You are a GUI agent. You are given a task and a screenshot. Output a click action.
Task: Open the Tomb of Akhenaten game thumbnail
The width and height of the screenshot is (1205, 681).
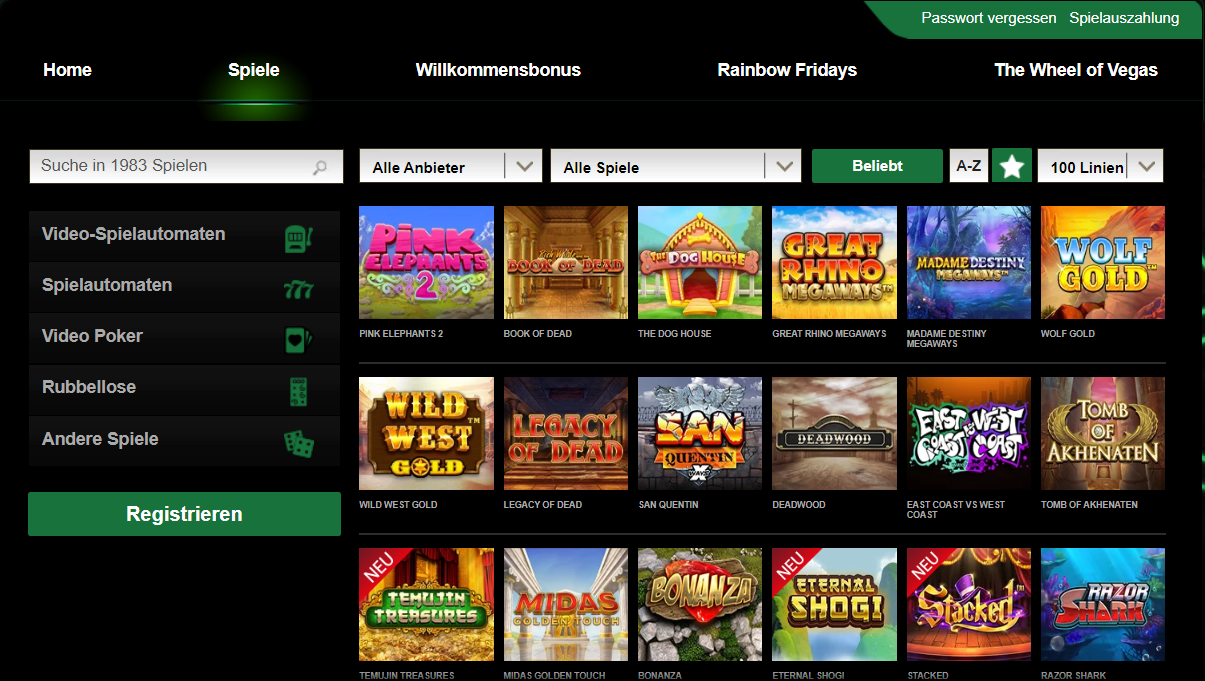pyautogui.click(x=1103, y=433)
